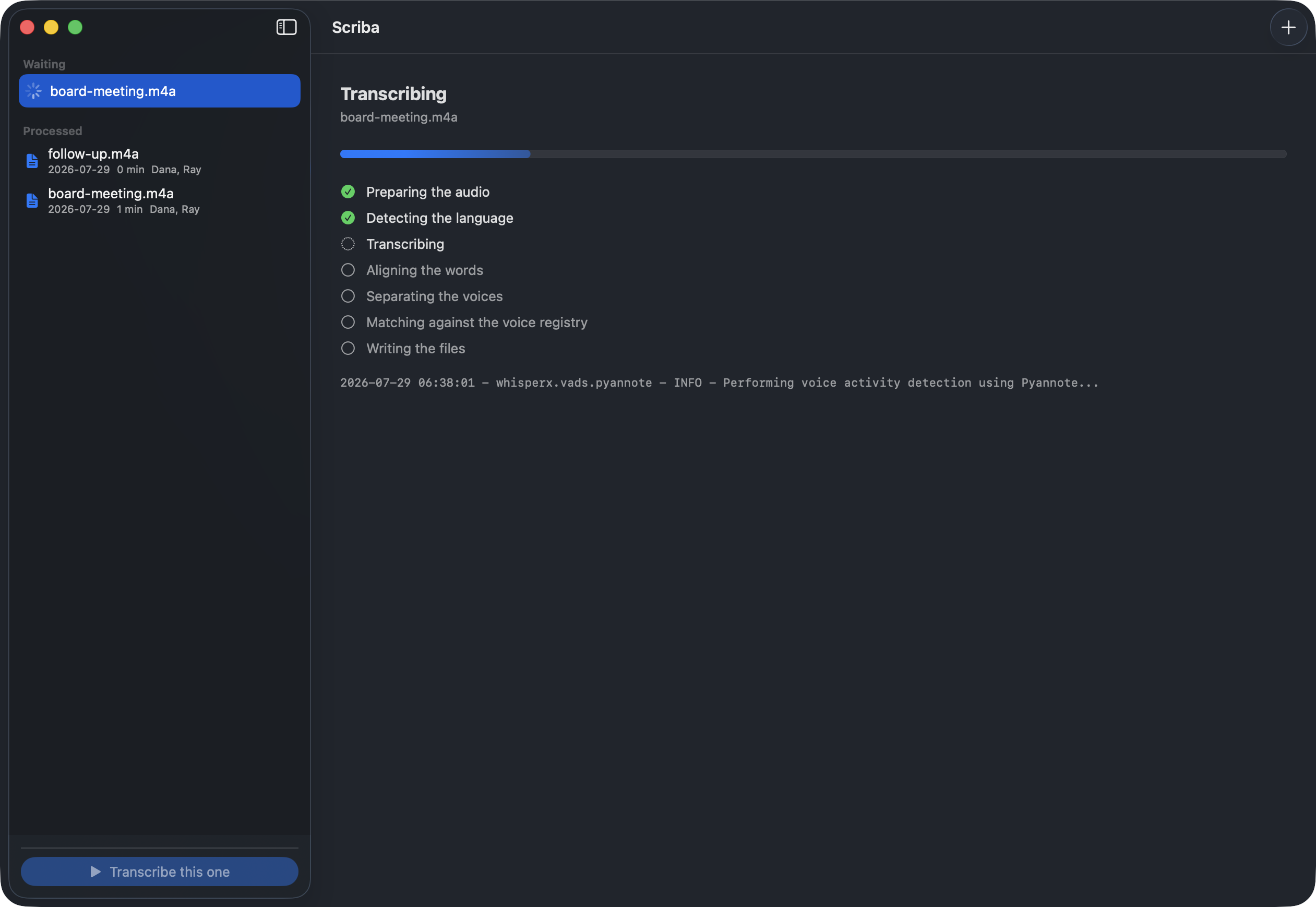This screenshot has width=1316, height=907.
Task: Click the transcription progress bar
Action: click(x=813, y=154)
